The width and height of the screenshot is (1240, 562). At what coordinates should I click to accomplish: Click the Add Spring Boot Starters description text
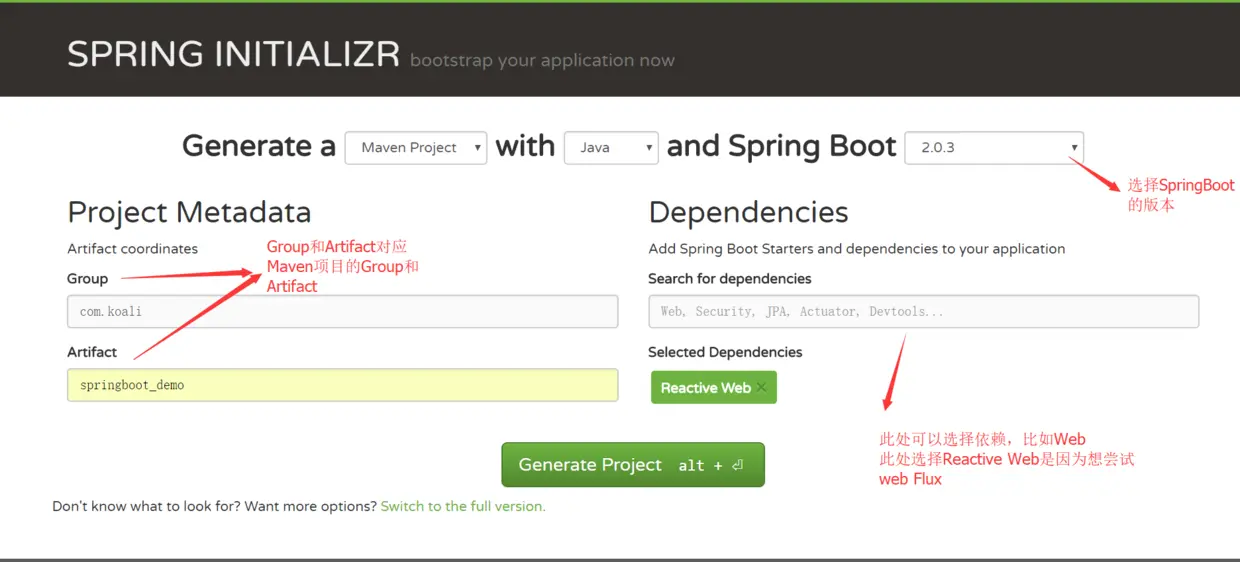tap(857, 248)
